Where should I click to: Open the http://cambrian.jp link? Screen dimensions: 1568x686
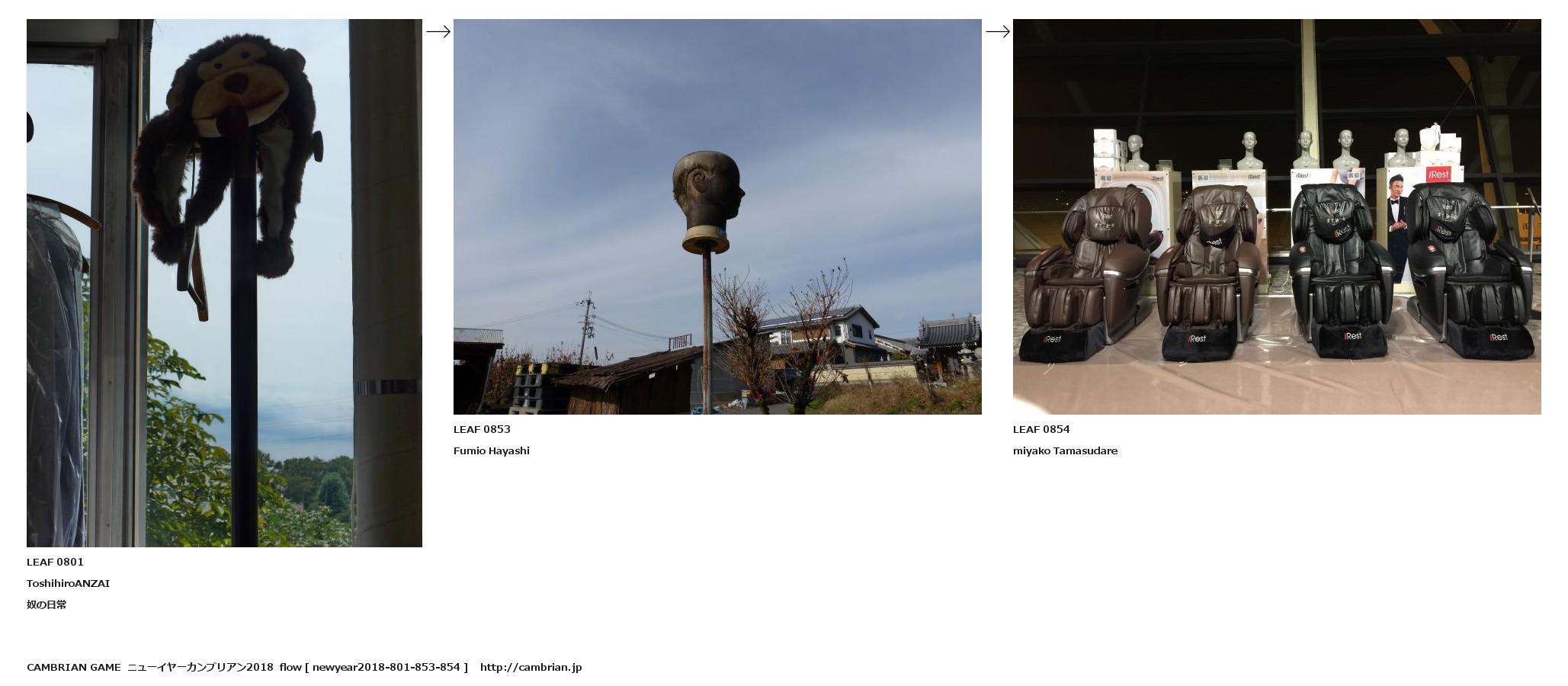click(x=531, y=667)
